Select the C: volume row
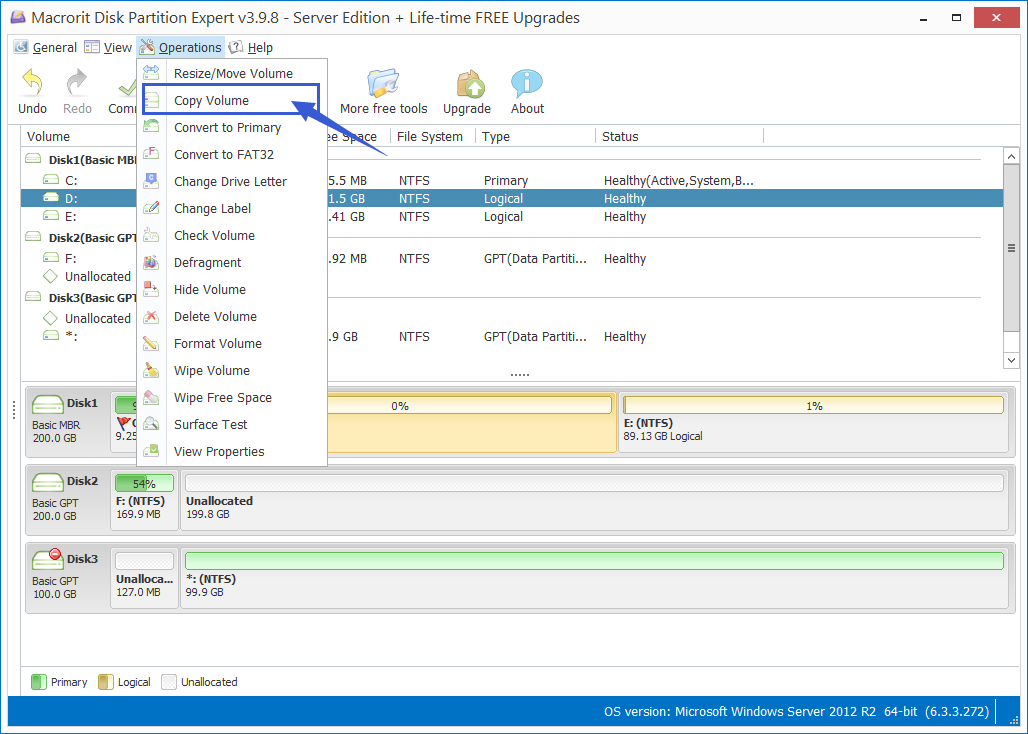 point(511,180)
